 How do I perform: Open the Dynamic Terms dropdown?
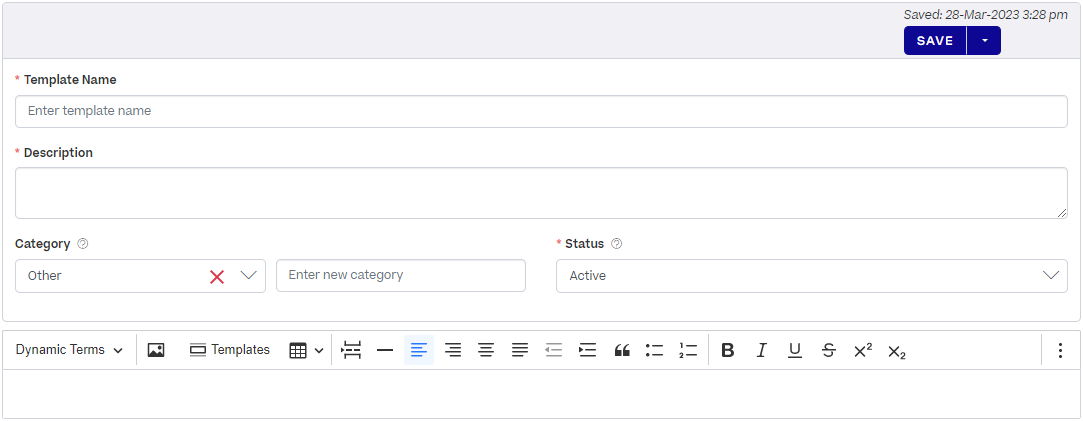(69, 350)
